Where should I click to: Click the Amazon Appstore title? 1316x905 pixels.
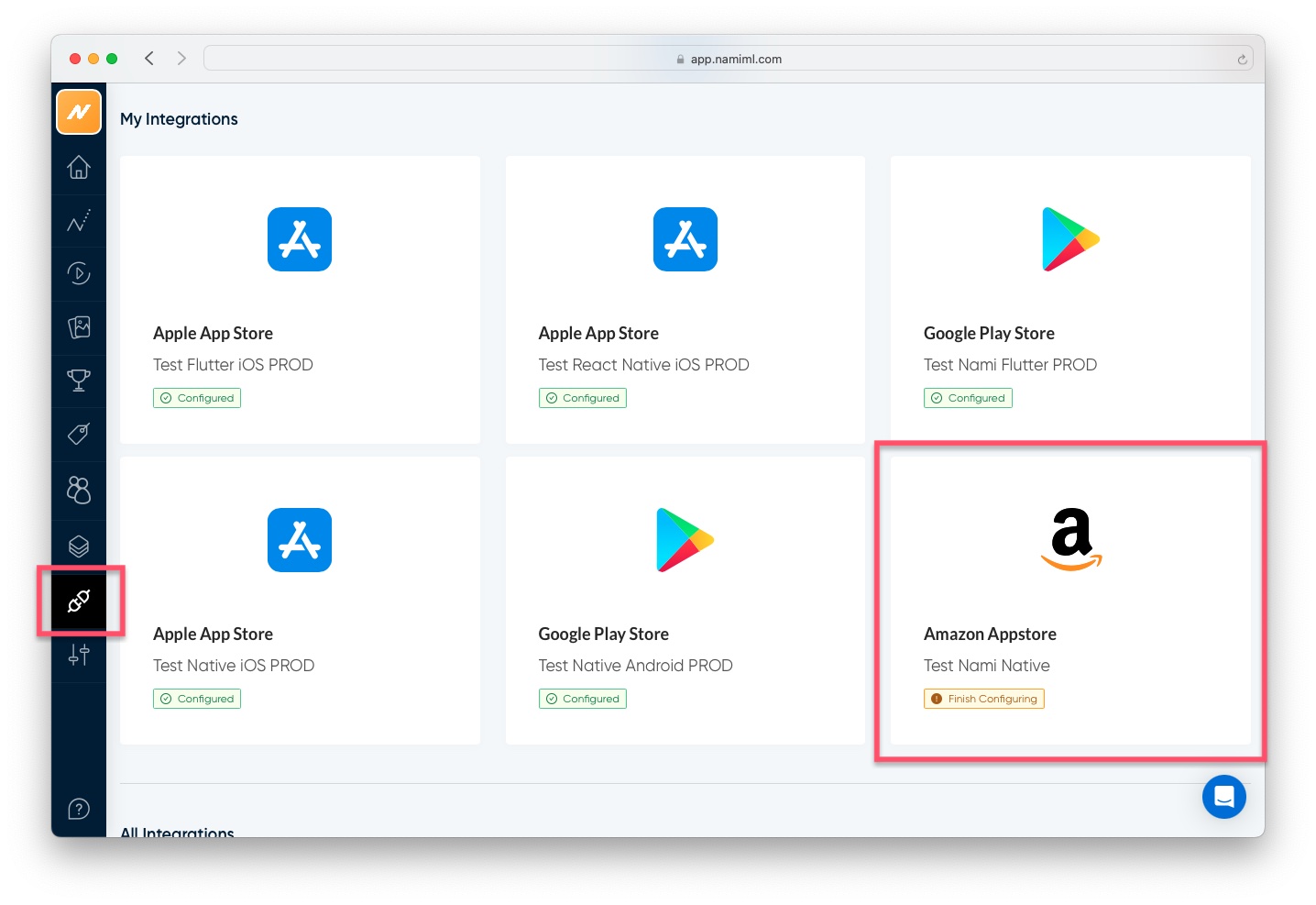990,635
